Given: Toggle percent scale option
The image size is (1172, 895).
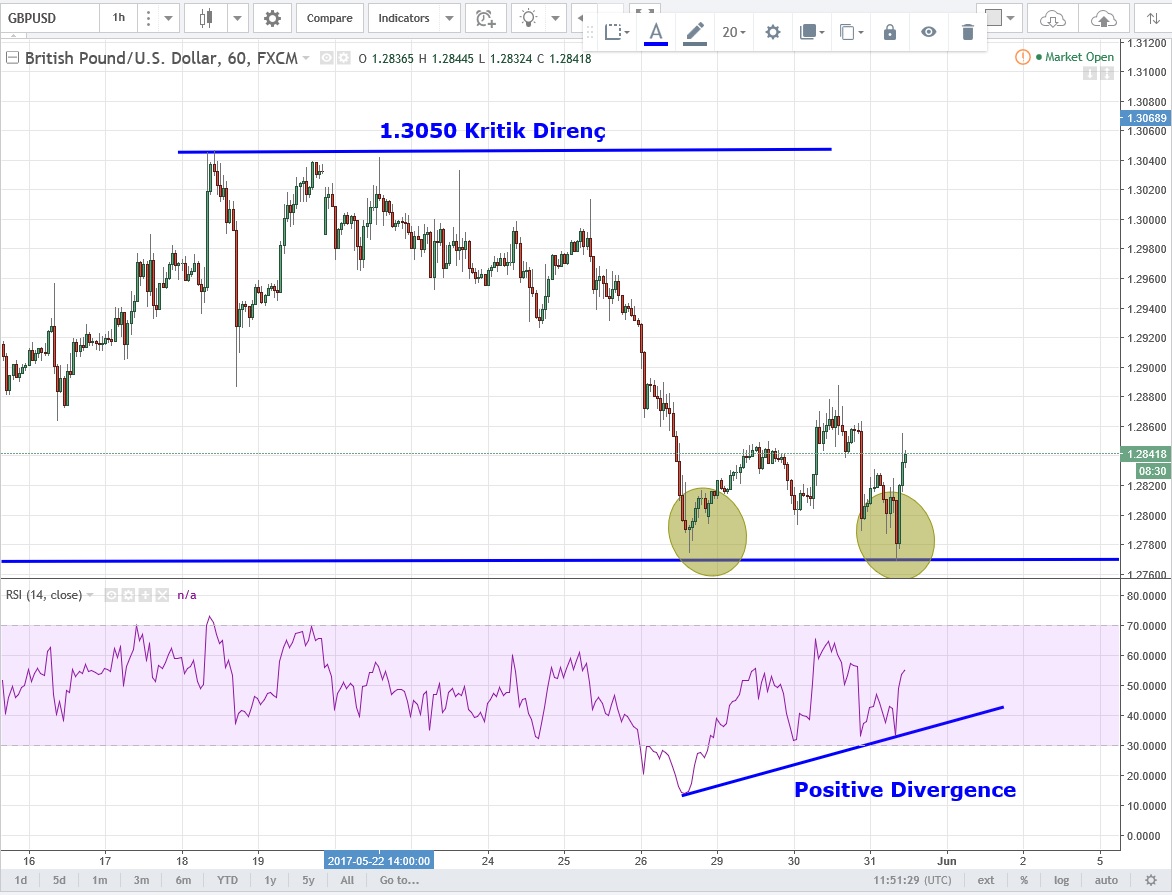Looking at the screenshot, I should point(1023,880).
